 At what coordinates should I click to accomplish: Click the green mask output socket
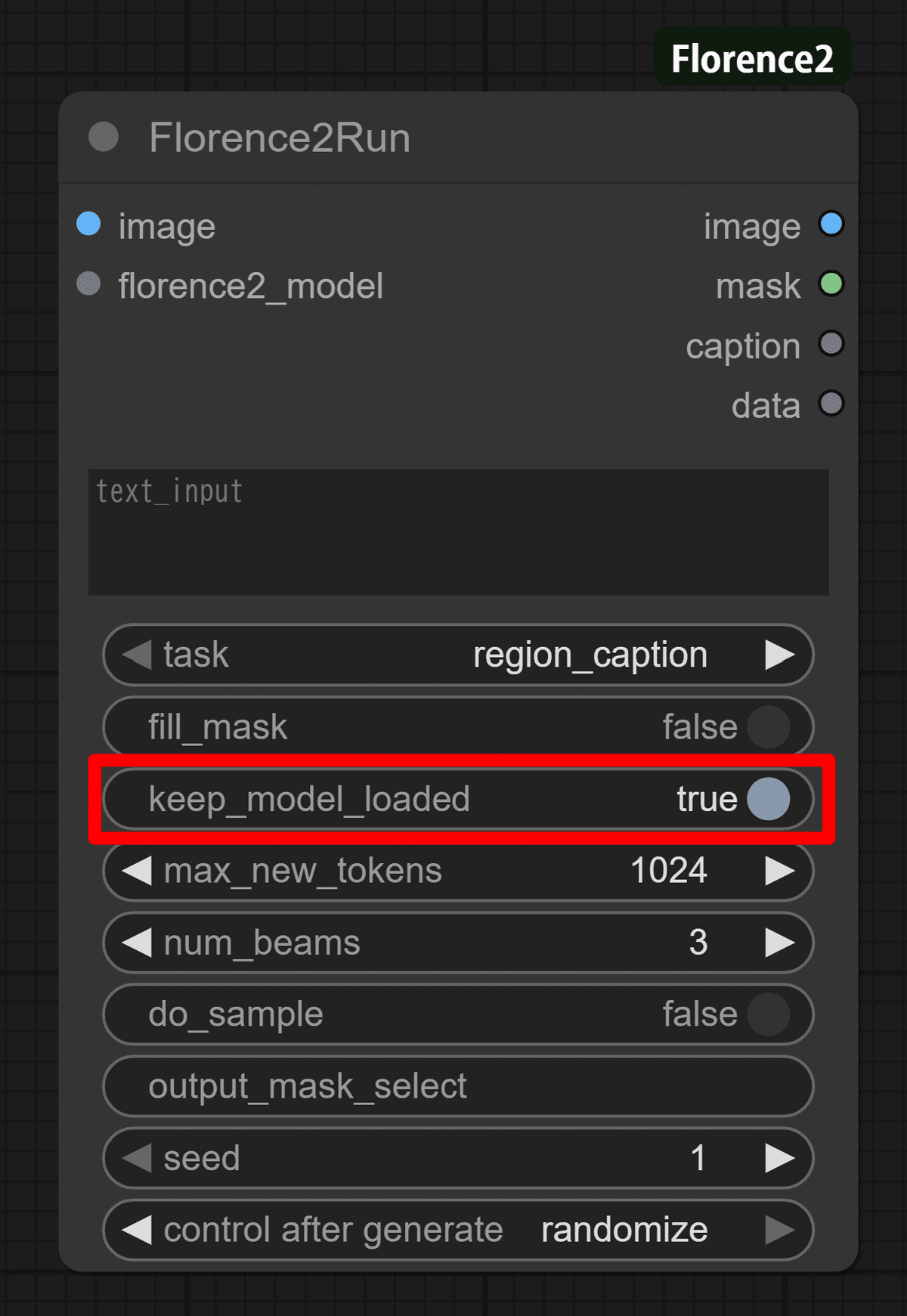point(831,284)
